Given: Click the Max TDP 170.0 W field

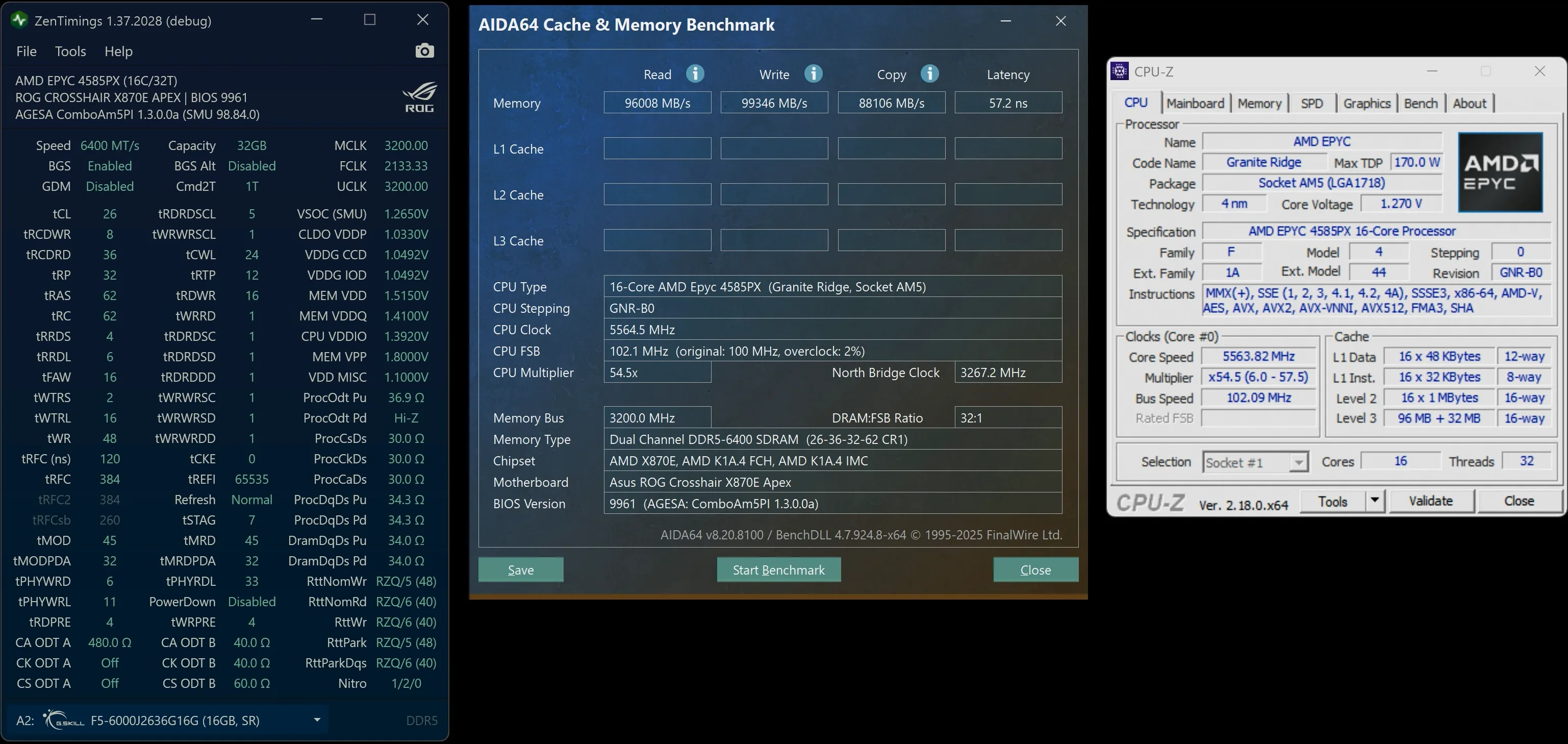Looking at the screenshot, I should click(1417, 163).
